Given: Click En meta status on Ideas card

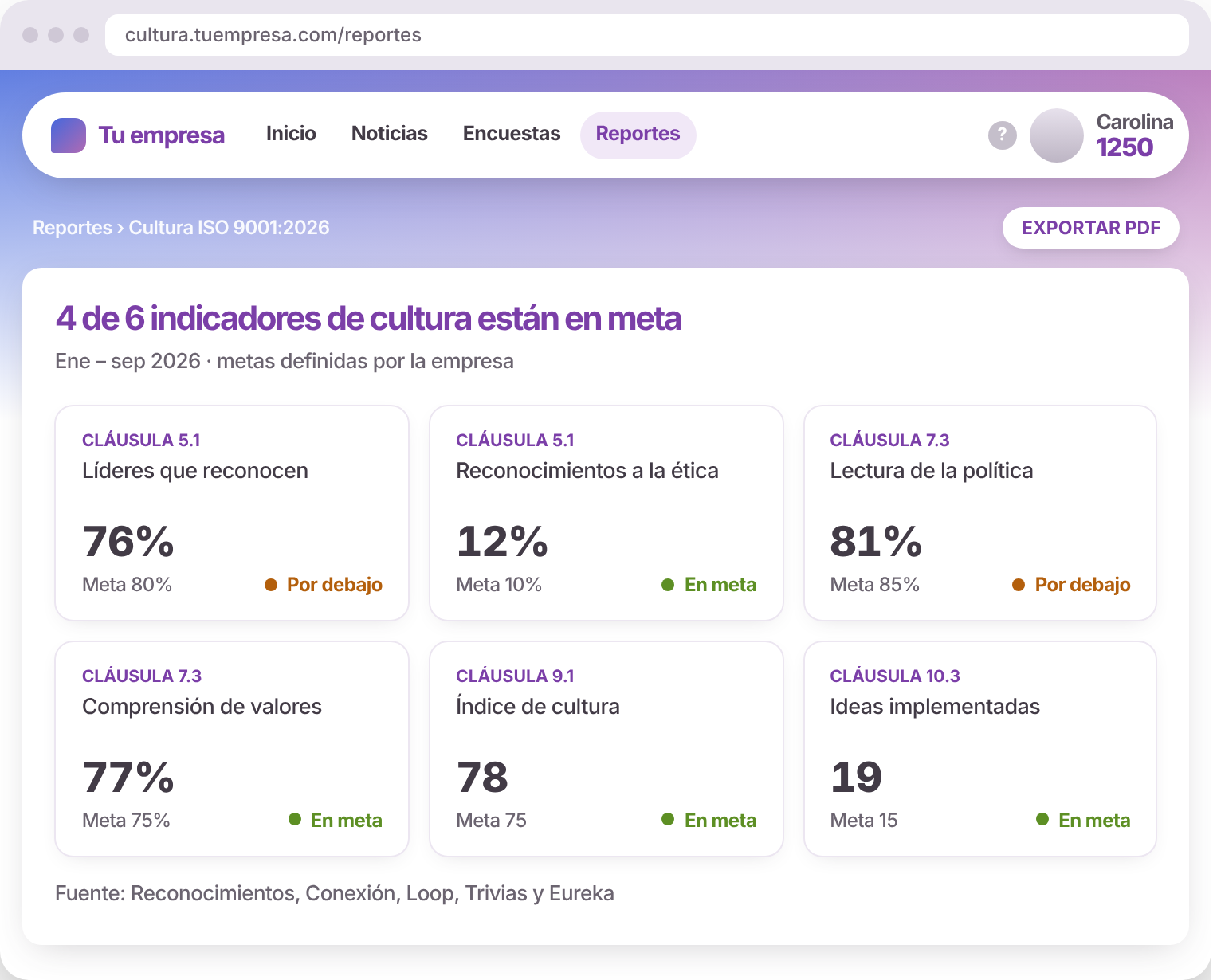Looking at the screenshot, I should [1083, 821].
